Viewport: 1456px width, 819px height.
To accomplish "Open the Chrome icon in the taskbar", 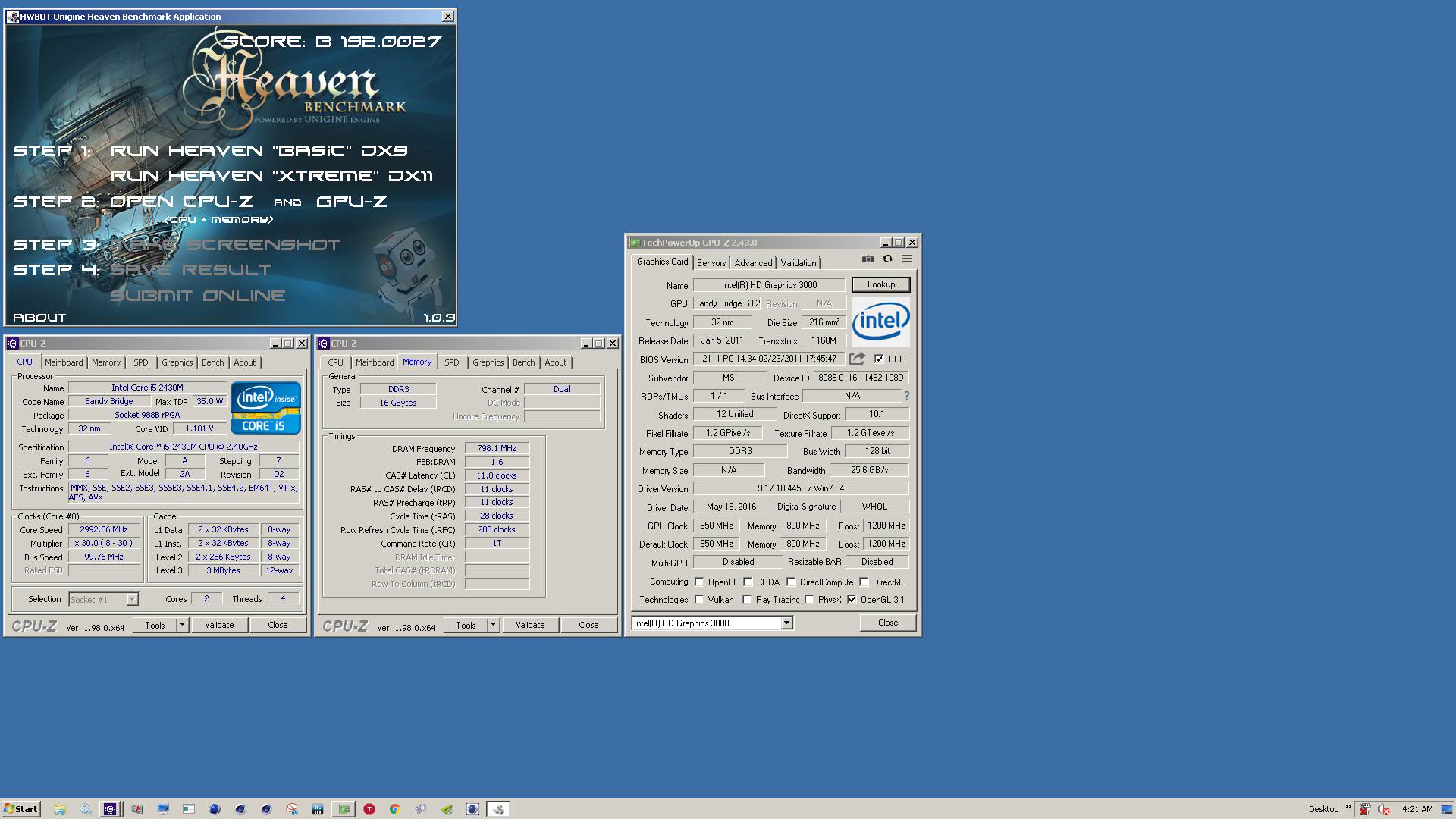I will click(394, 809).
